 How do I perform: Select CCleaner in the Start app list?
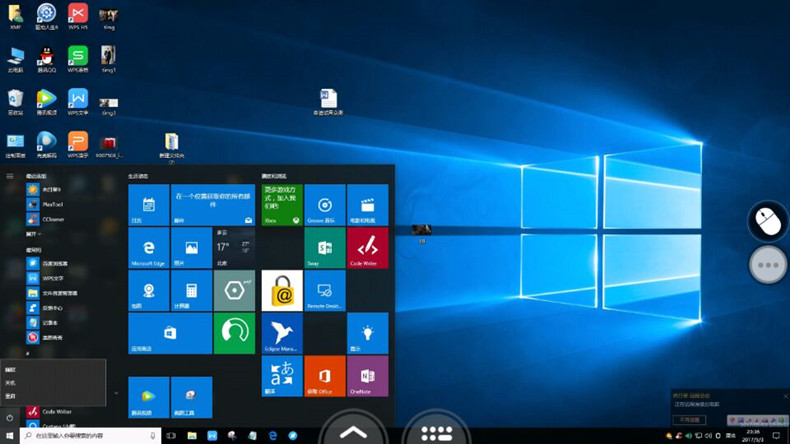52,218
